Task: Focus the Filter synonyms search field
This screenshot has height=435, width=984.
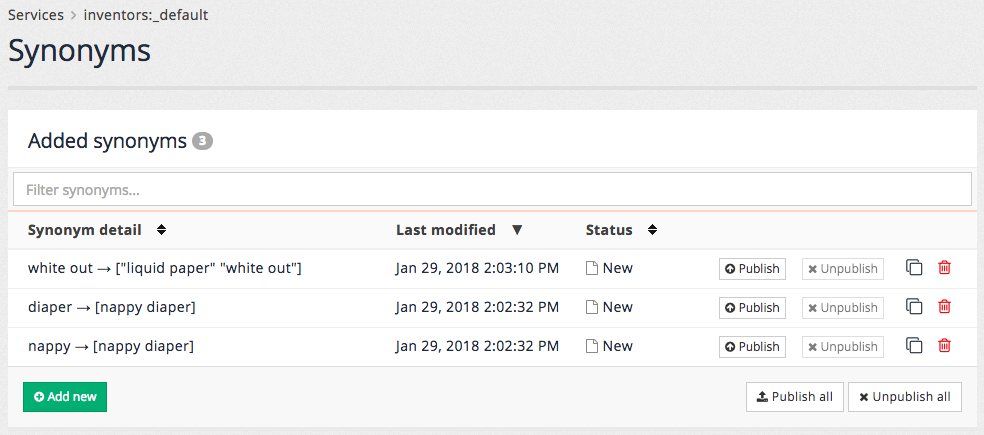Action: tap(492, 189)
